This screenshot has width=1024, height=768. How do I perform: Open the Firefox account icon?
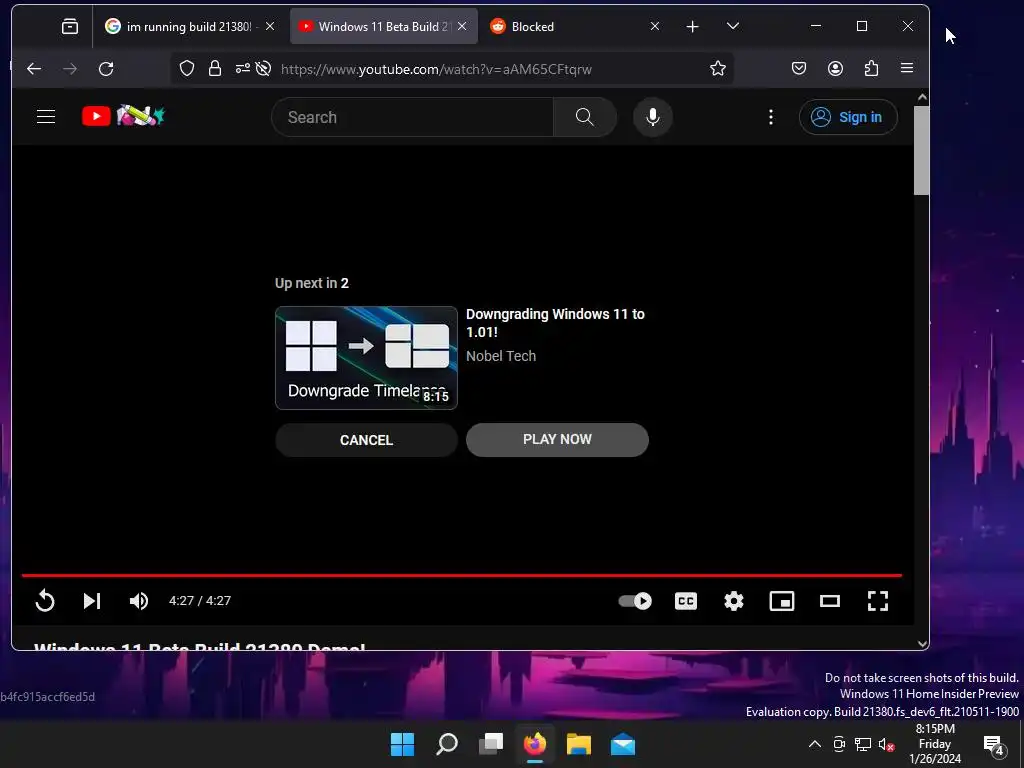pyautogui.click(x=835, y=69)
